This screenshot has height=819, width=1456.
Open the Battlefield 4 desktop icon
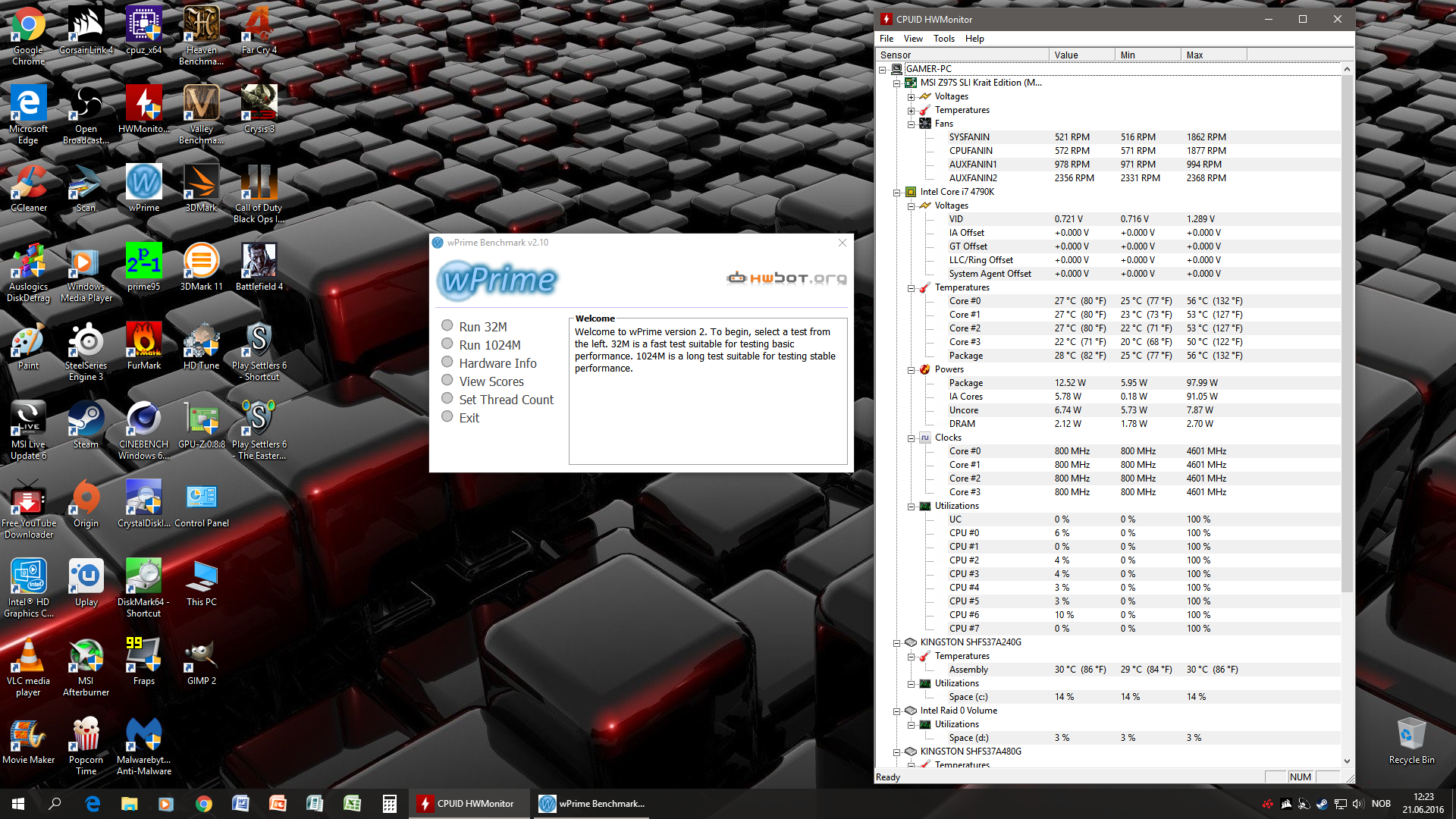(x=259, y=267)
